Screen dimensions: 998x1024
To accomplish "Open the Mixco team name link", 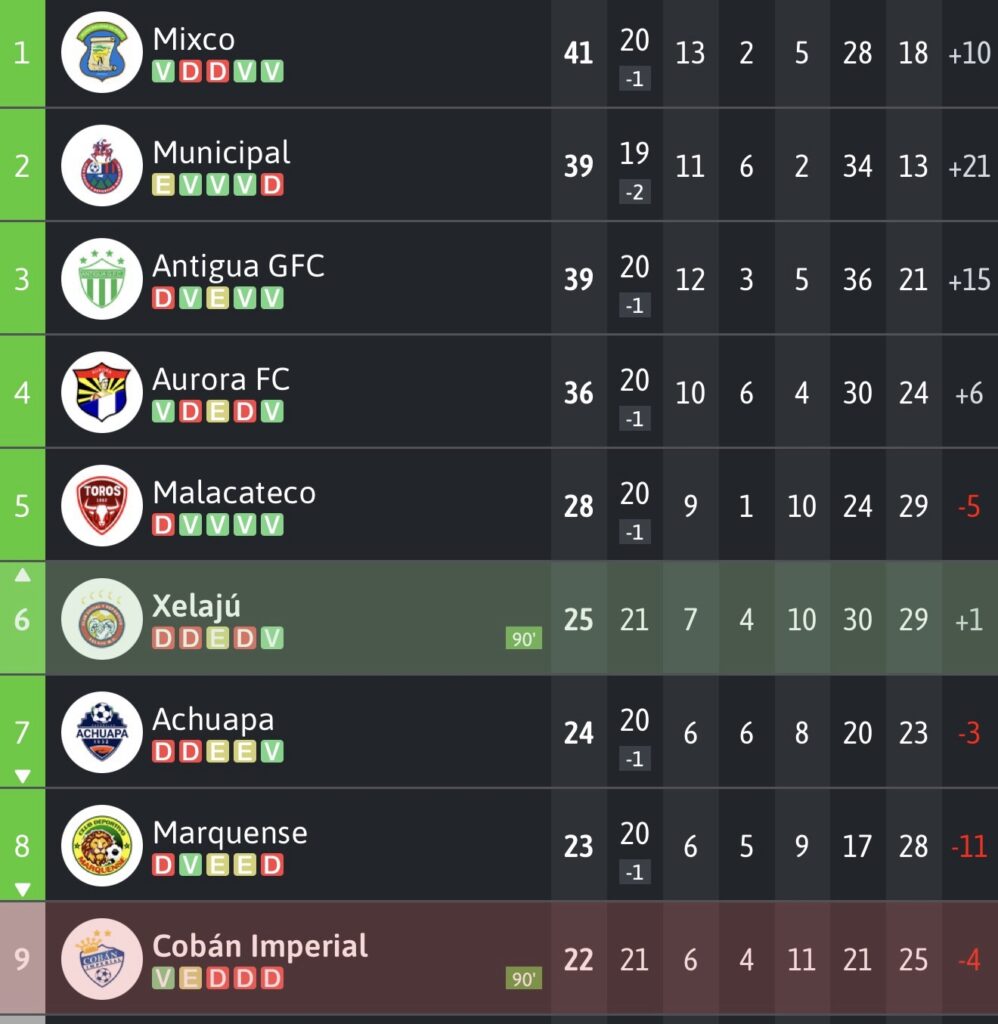I will (x=194, y=40).
